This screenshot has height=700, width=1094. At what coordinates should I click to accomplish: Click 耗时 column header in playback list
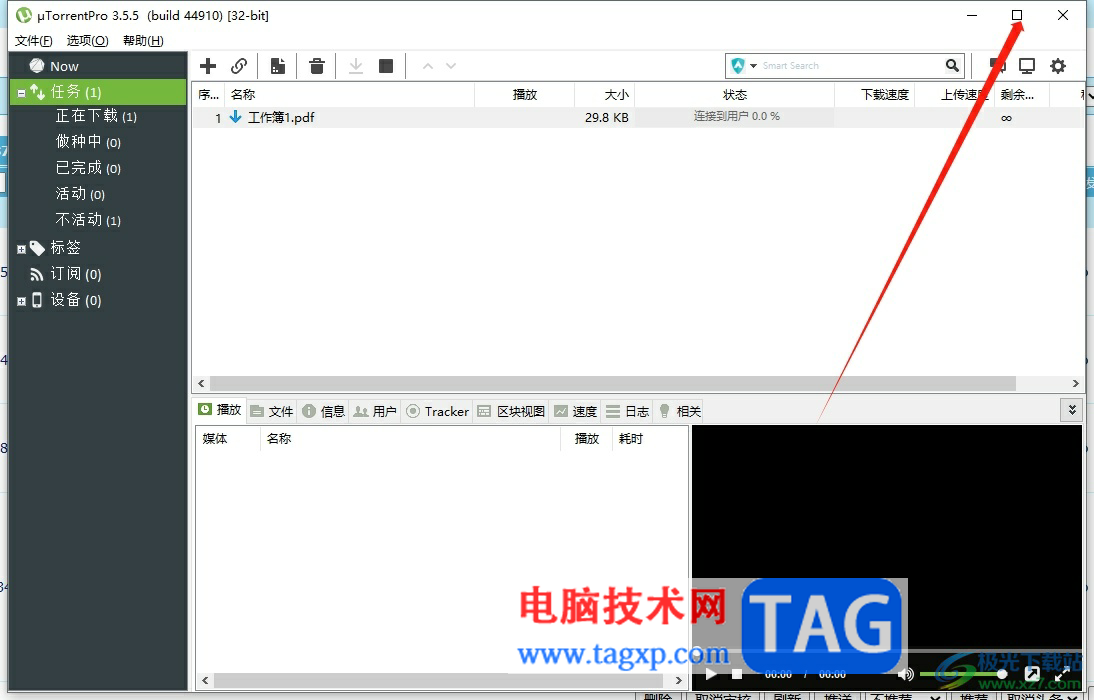tap(650, 438)
